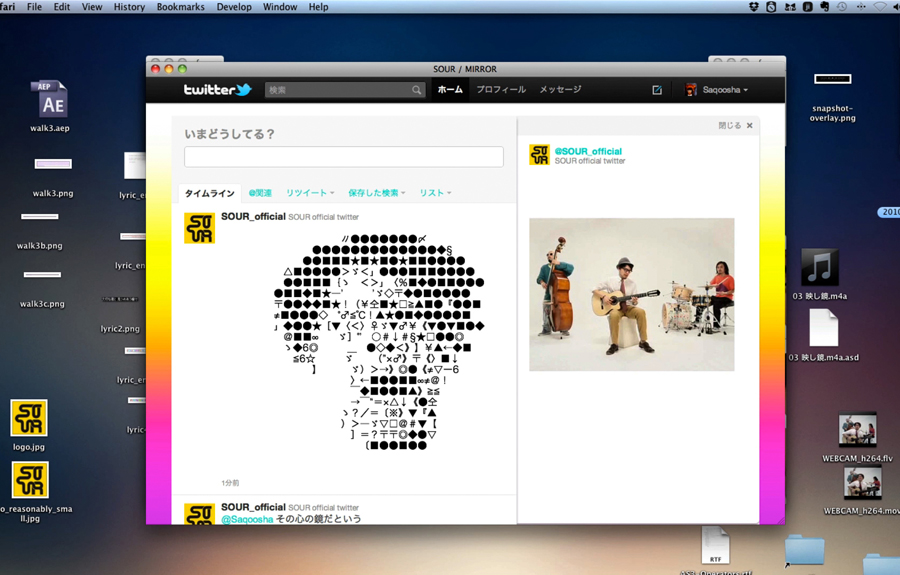Open the Help menu
Image resolution: width=900 pixels, height=575 pixels.
319,7
